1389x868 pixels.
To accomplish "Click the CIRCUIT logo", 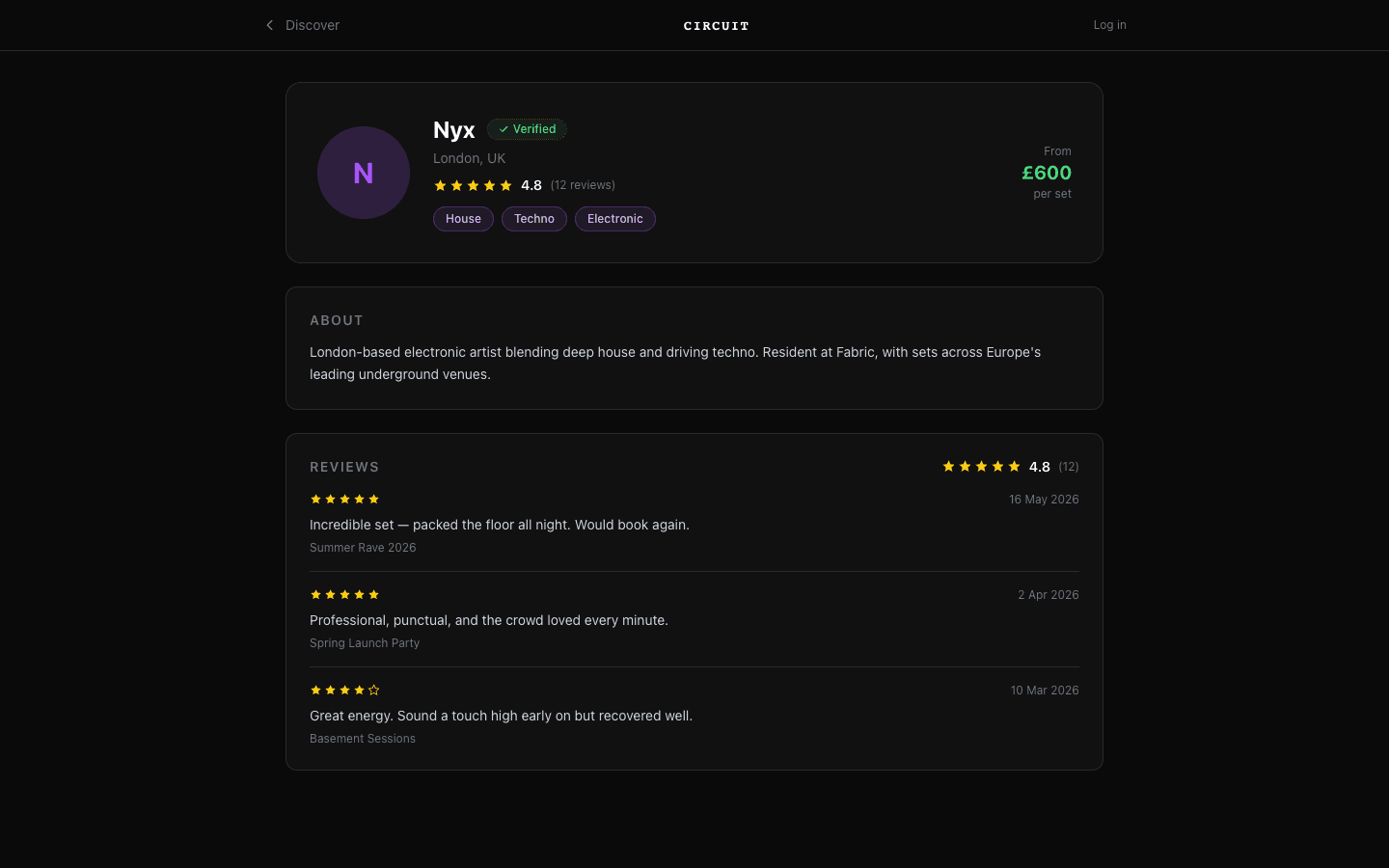I will 716,26.
